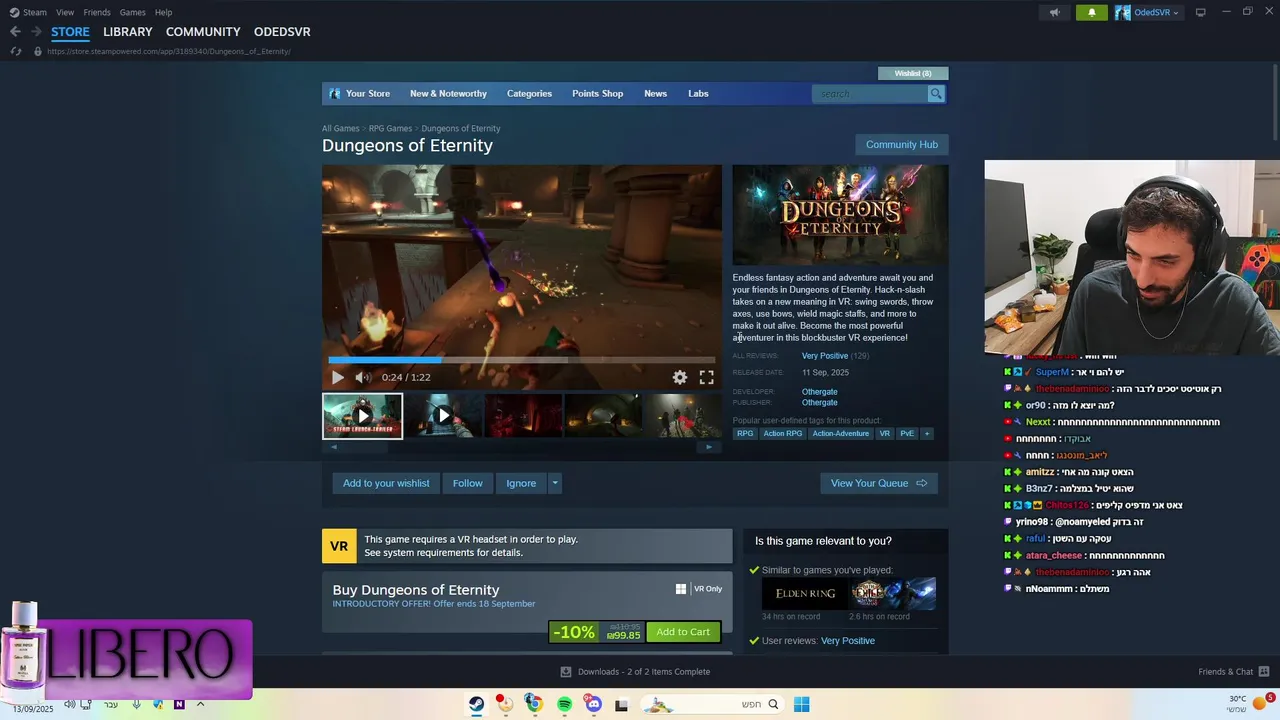Click the store search magnifier icon
Image resolution: width=1280 pixels, height=720 pixels.
(936, 94)
